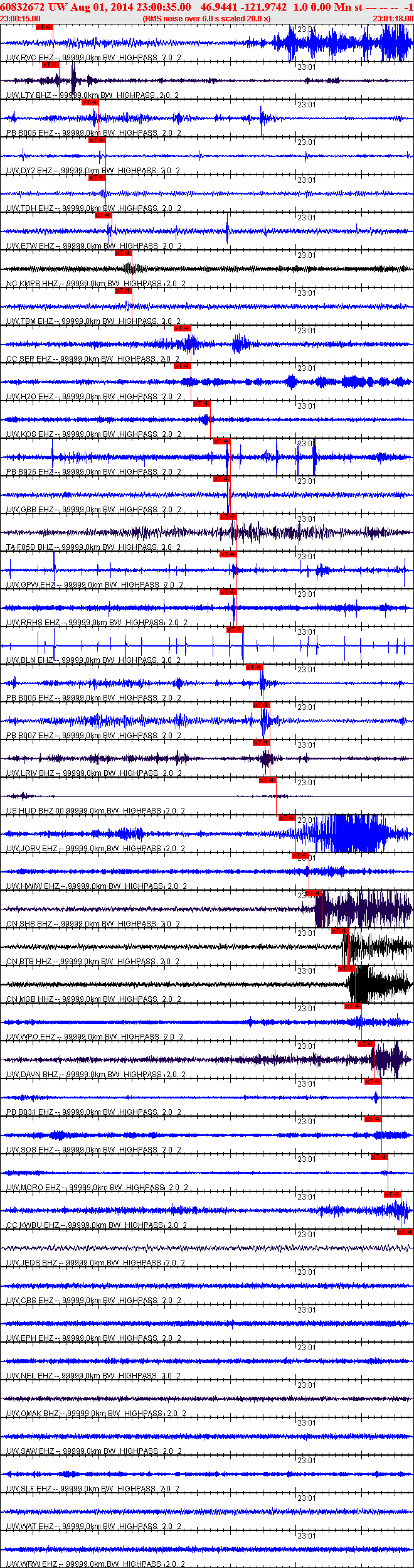Click the RMS noise scaling note

pos(206,19)
